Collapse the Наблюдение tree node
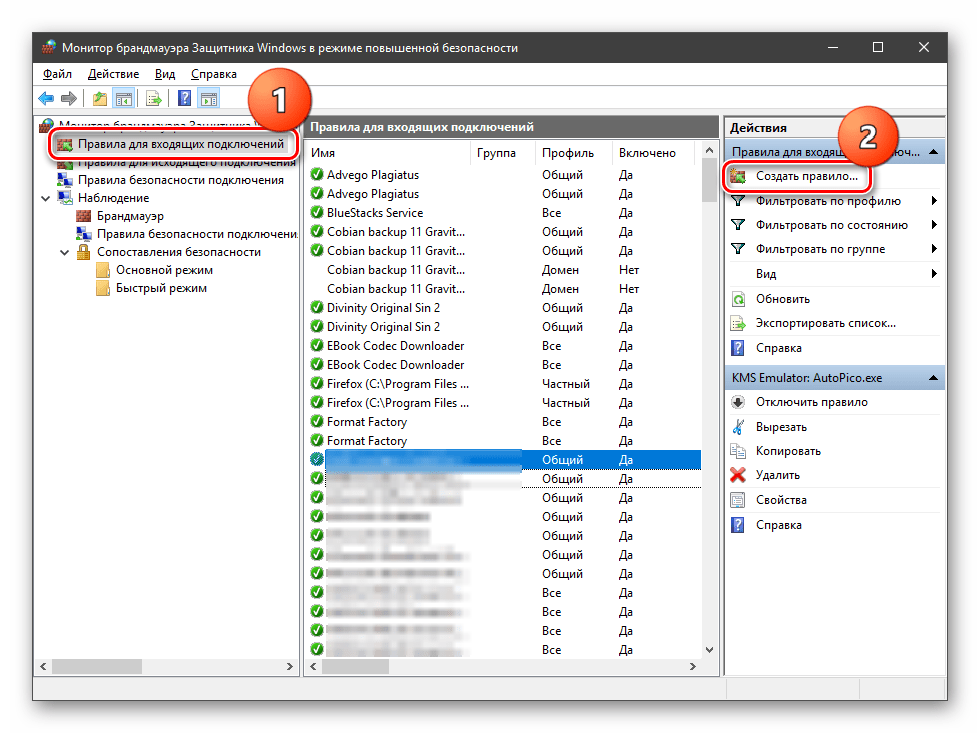980x733 pixels. [45, 198]
